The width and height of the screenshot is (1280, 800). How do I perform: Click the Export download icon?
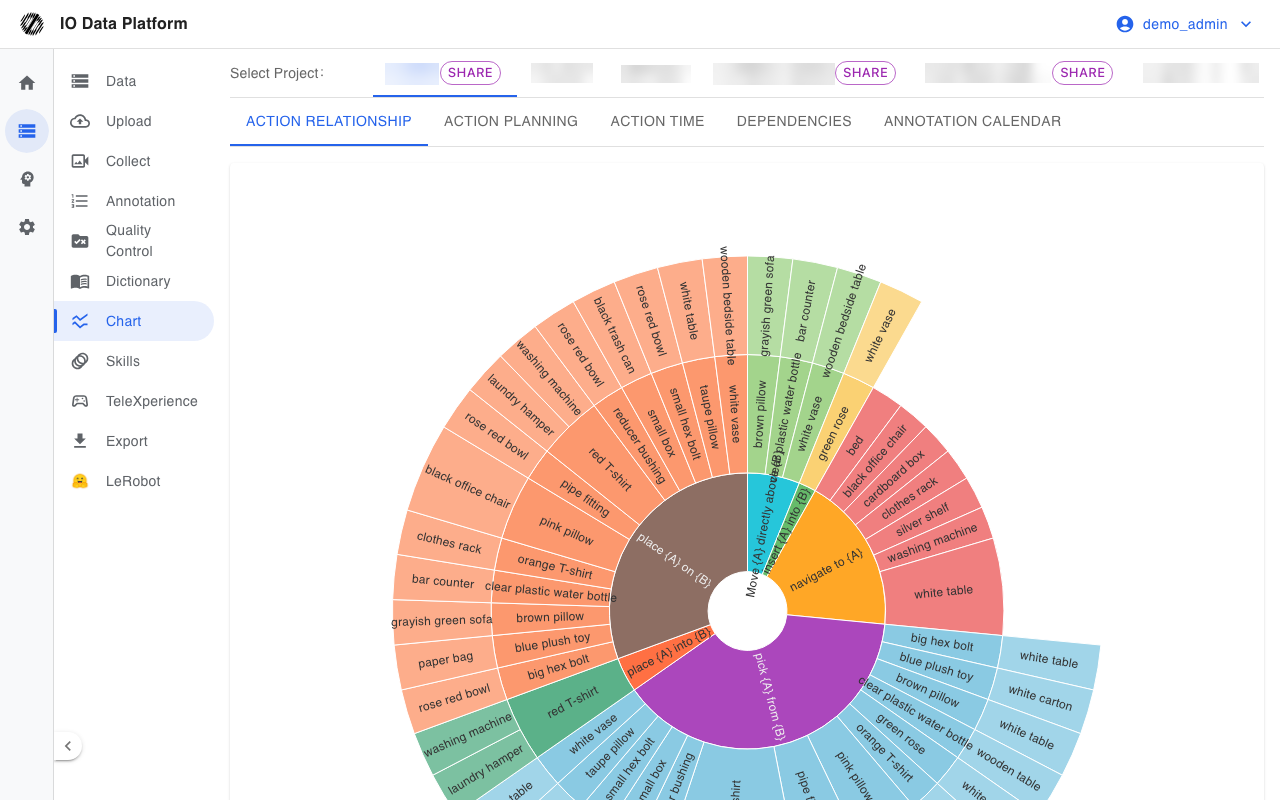coord(80,441)
